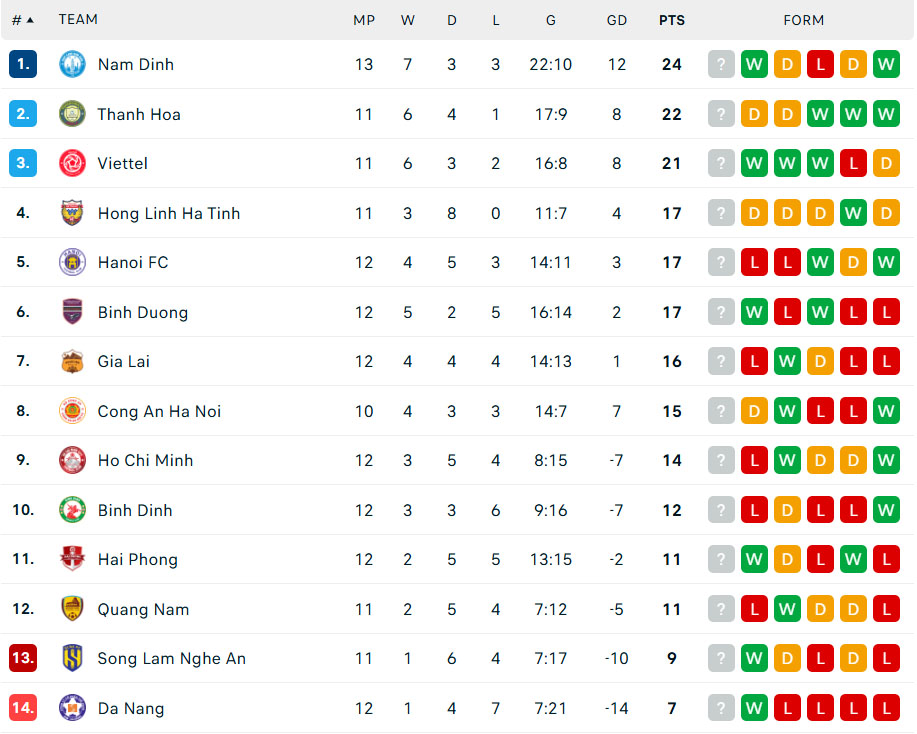The width and height of the screenshot is (917, 734).
Task: Open the question mark tile for Quang Nam
Action: pyautogui.click(x=721, y=609)
